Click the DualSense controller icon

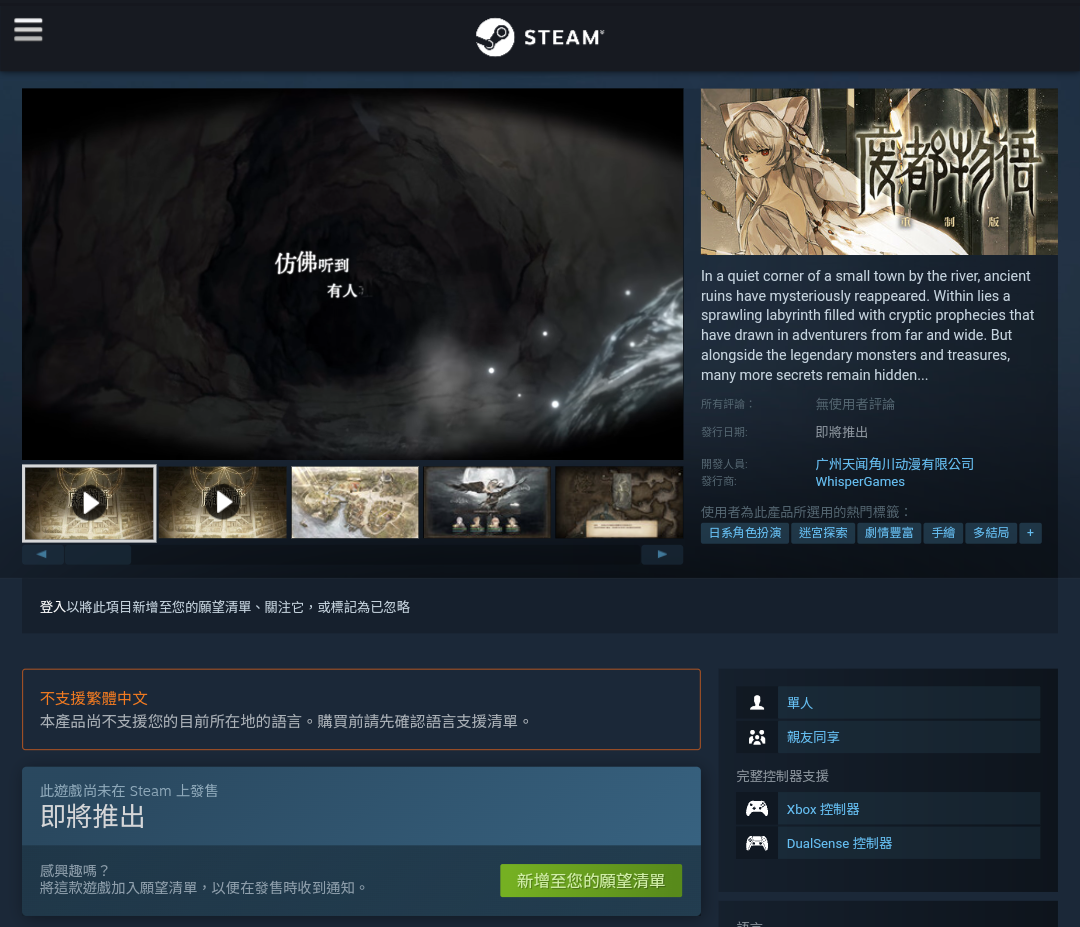757,842
